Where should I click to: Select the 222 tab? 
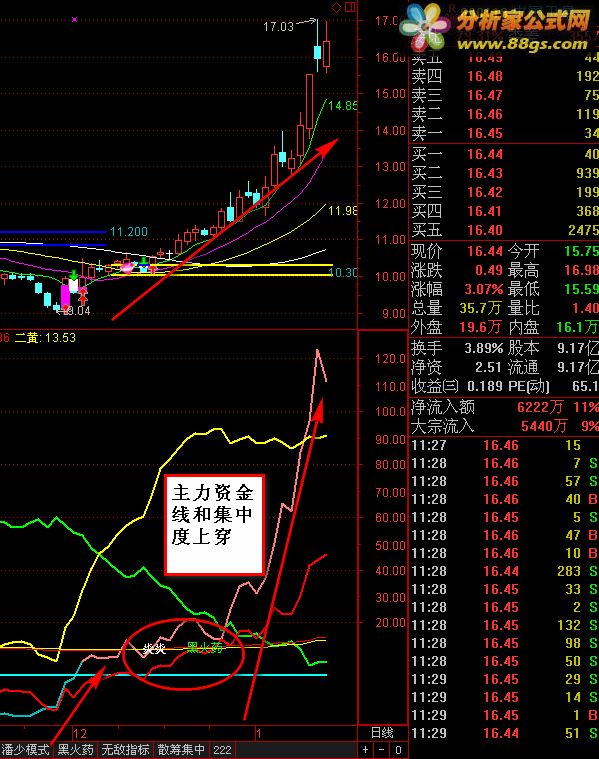click(222, 750)
